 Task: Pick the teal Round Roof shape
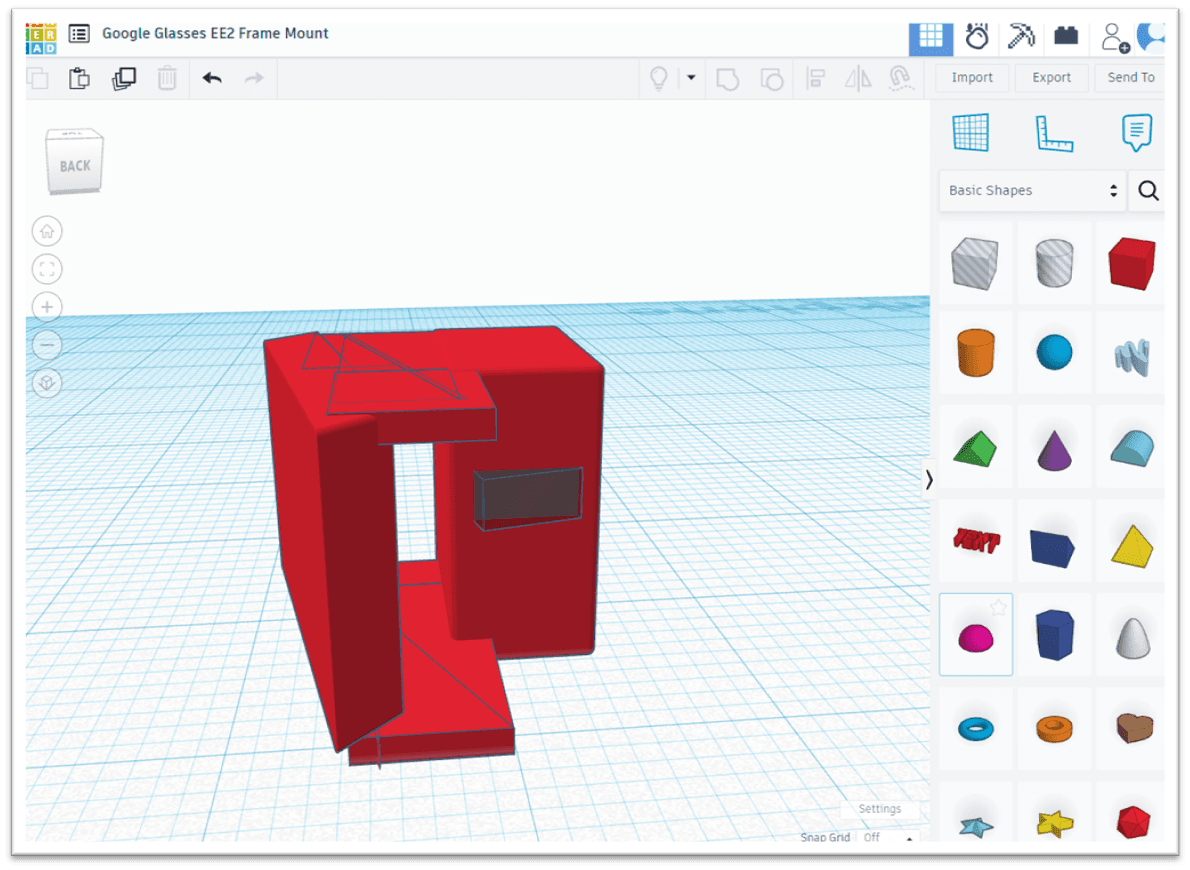[x=1132, y=448]
